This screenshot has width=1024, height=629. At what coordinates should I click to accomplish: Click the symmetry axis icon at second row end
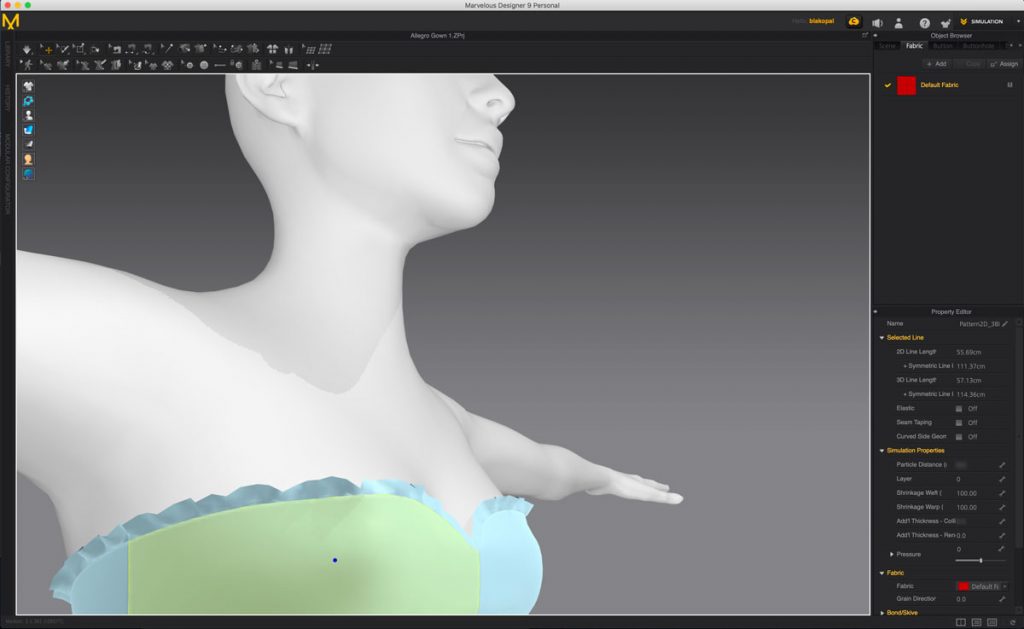click(x=313, y=65)
